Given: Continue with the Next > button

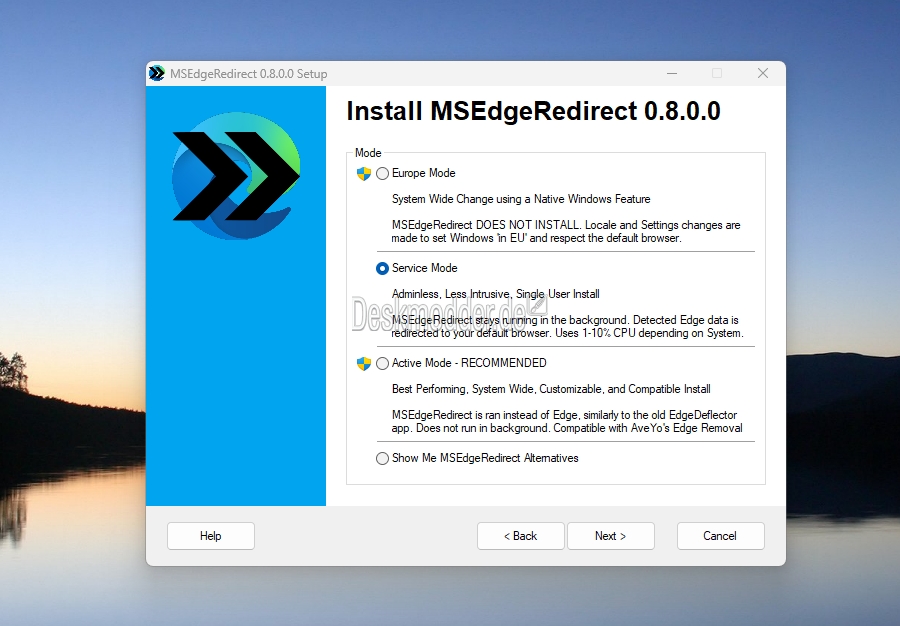Looking at the screenshot, I should tap(611, 536).
